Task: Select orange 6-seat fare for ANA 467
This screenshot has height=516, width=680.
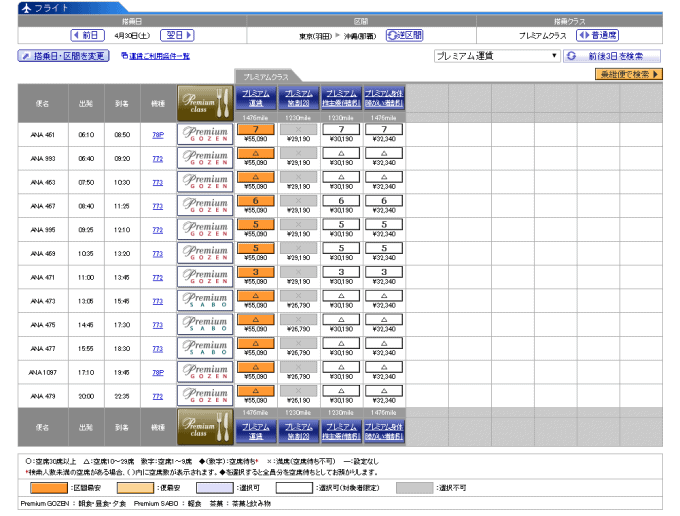Action: click(256, 201)
